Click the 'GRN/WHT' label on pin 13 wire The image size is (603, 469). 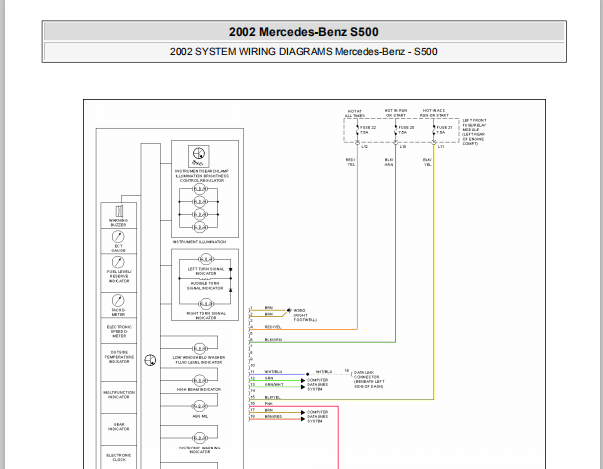point(274,384)
